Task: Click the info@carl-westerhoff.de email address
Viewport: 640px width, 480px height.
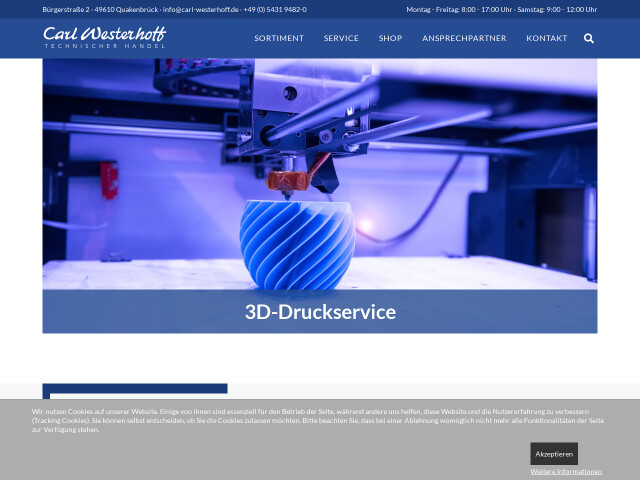Action: point(202,9)
